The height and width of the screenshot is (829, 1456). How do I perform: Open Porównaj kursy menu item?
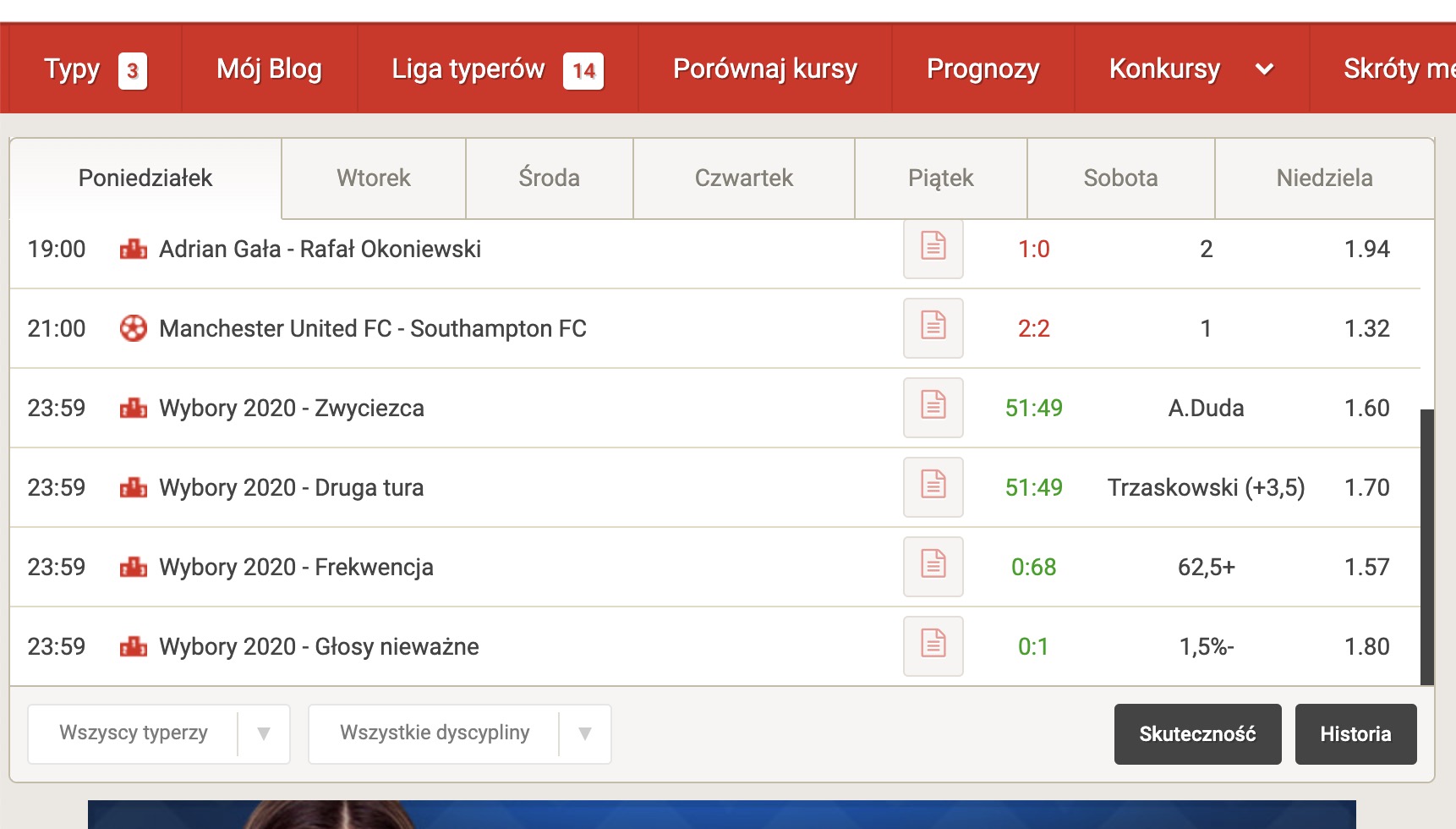pyautogui.click(x=765, y=69)
